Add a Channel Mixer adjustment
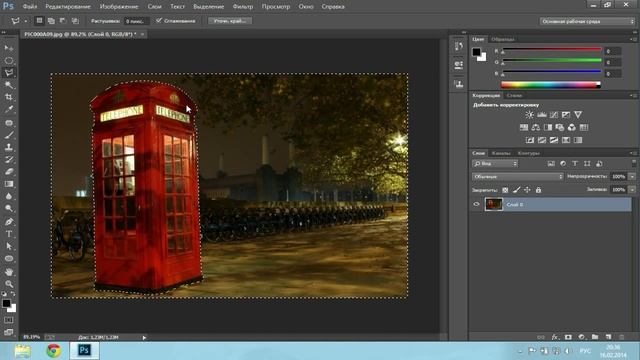Image resolution: width=640 pixels, height=360 pixels. point(572,127)
